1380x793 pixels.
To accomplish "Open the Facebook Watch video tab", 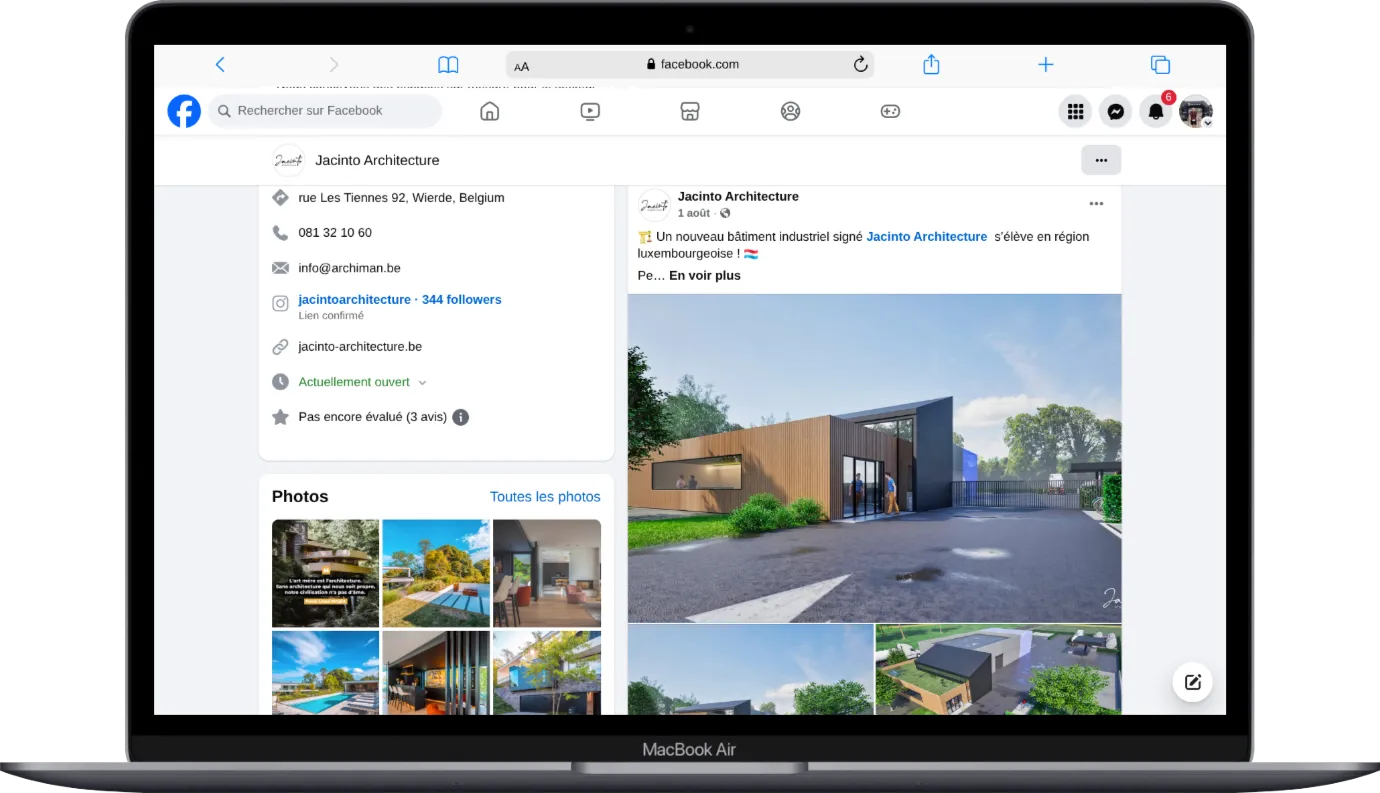I will [x=590, y=111].
